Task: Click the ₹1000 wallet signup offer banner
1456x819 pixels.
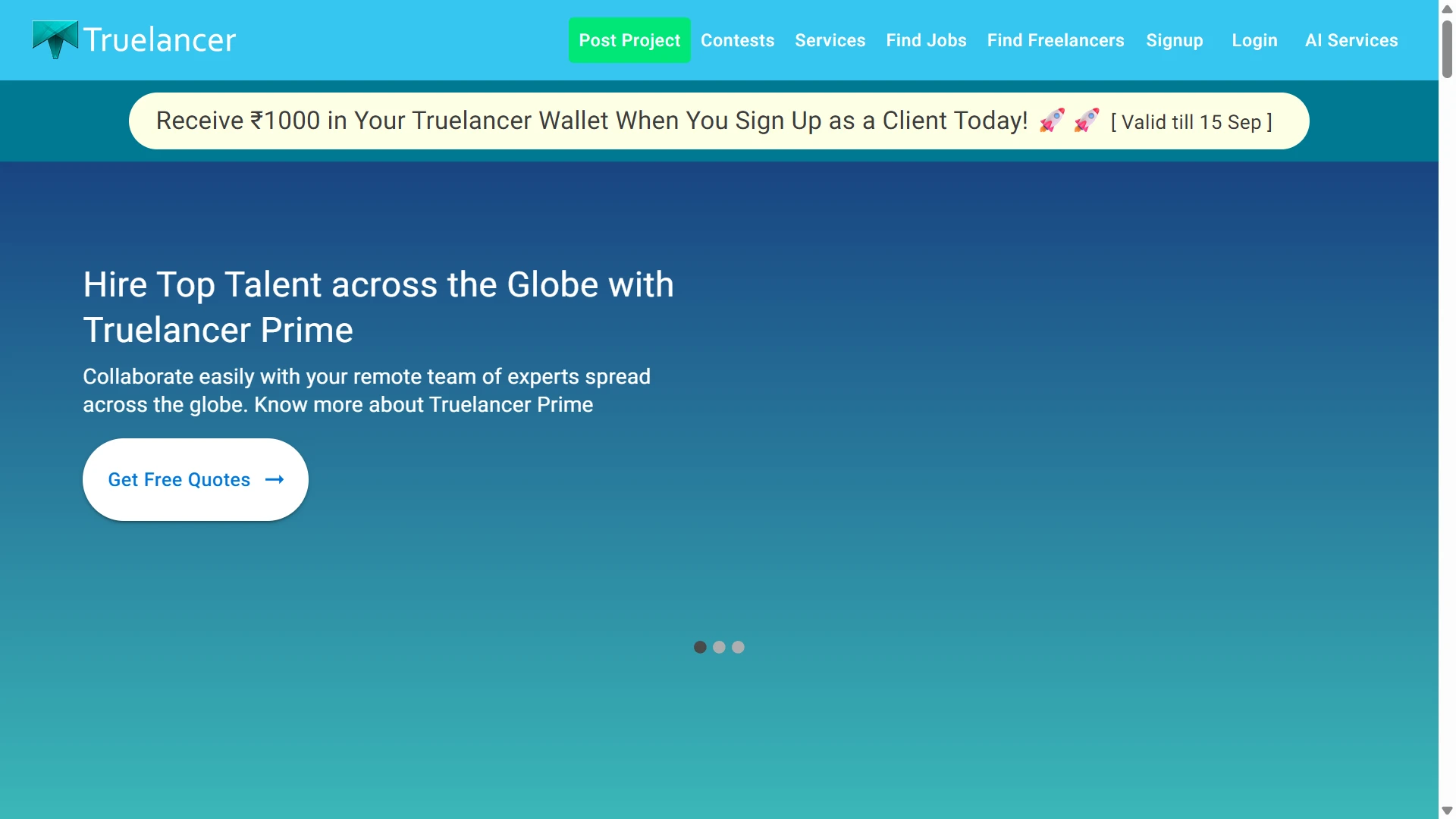Action: pyautogui.click(x=719, y=121)
